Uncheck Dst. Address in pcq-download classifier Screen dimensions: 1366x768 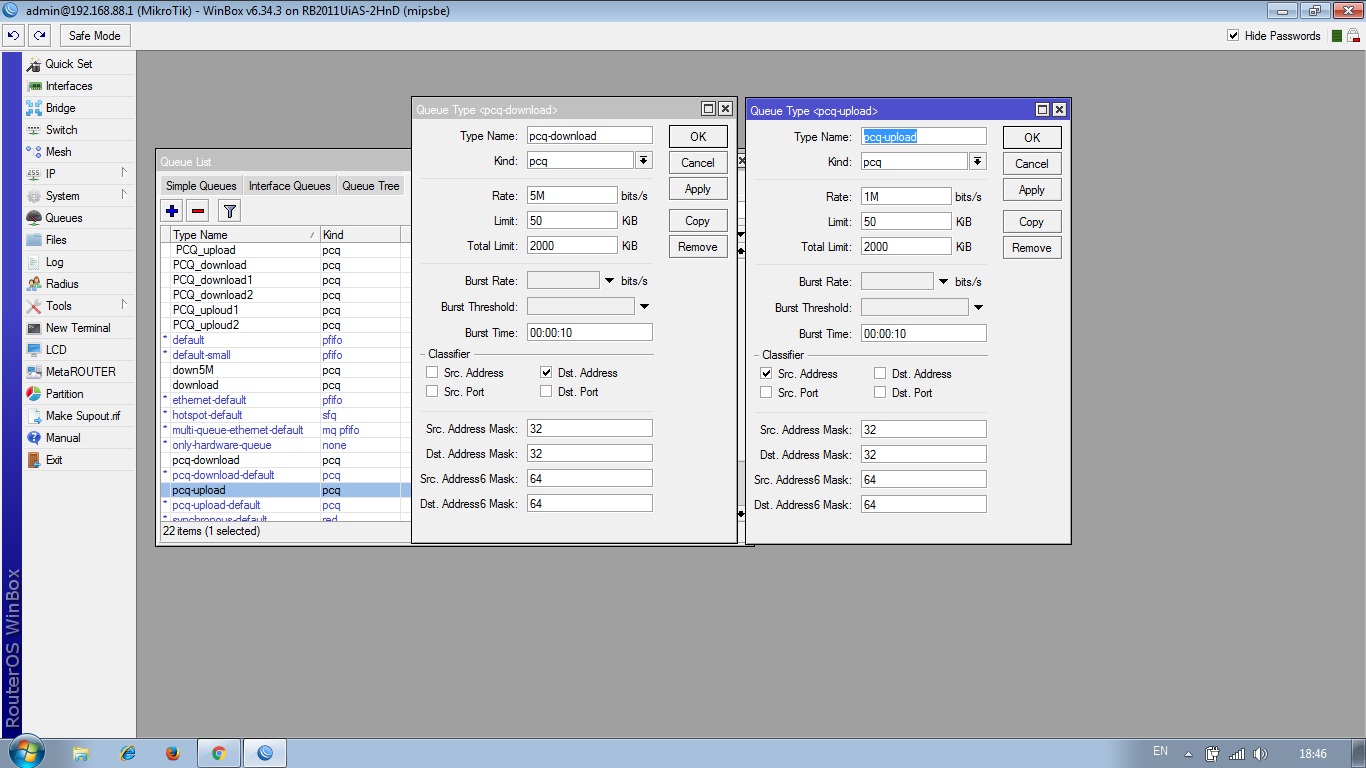coord(546,372)
